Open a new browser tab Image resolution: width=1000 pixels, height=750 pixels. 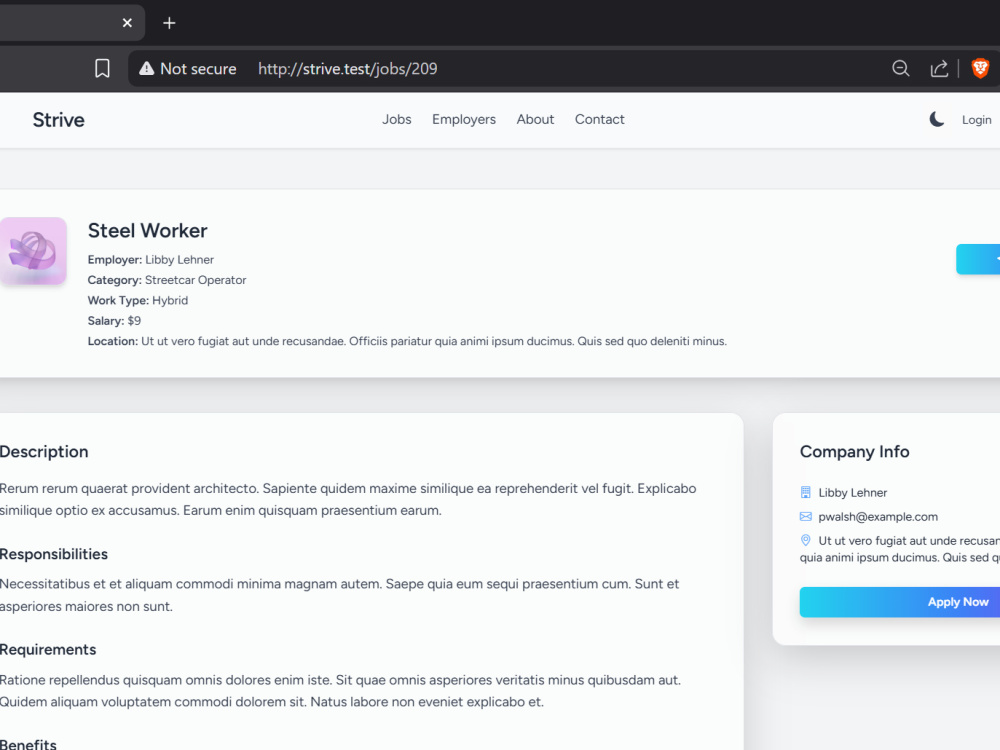point(169,24)
